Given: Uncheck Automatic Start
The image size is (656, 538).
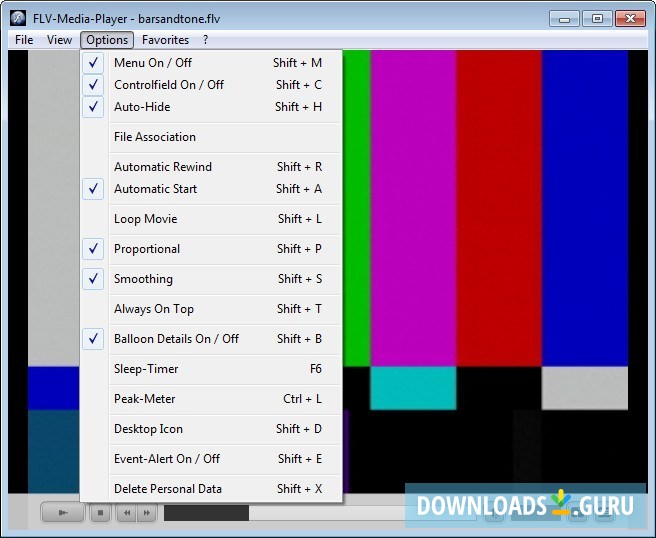Looking at the screenshot, I should tap(211, 189).
